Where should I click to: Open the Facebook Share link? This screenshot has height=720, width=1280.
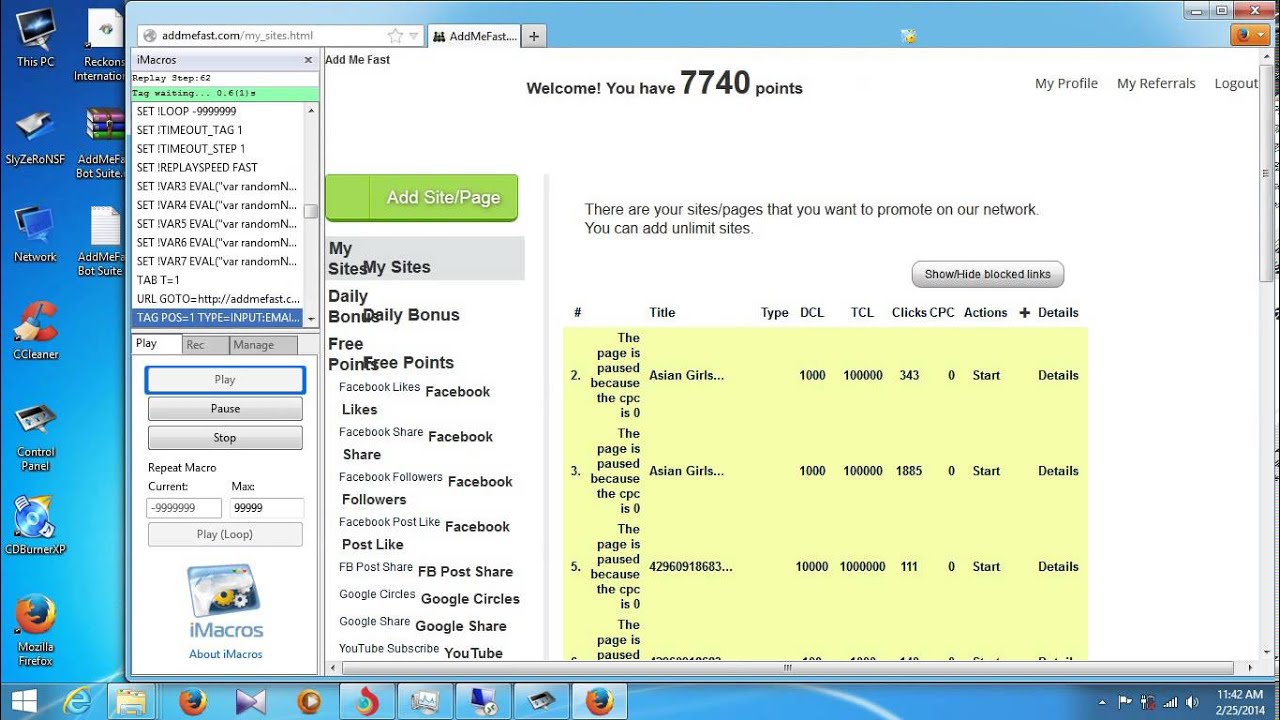tap(381, 433)
